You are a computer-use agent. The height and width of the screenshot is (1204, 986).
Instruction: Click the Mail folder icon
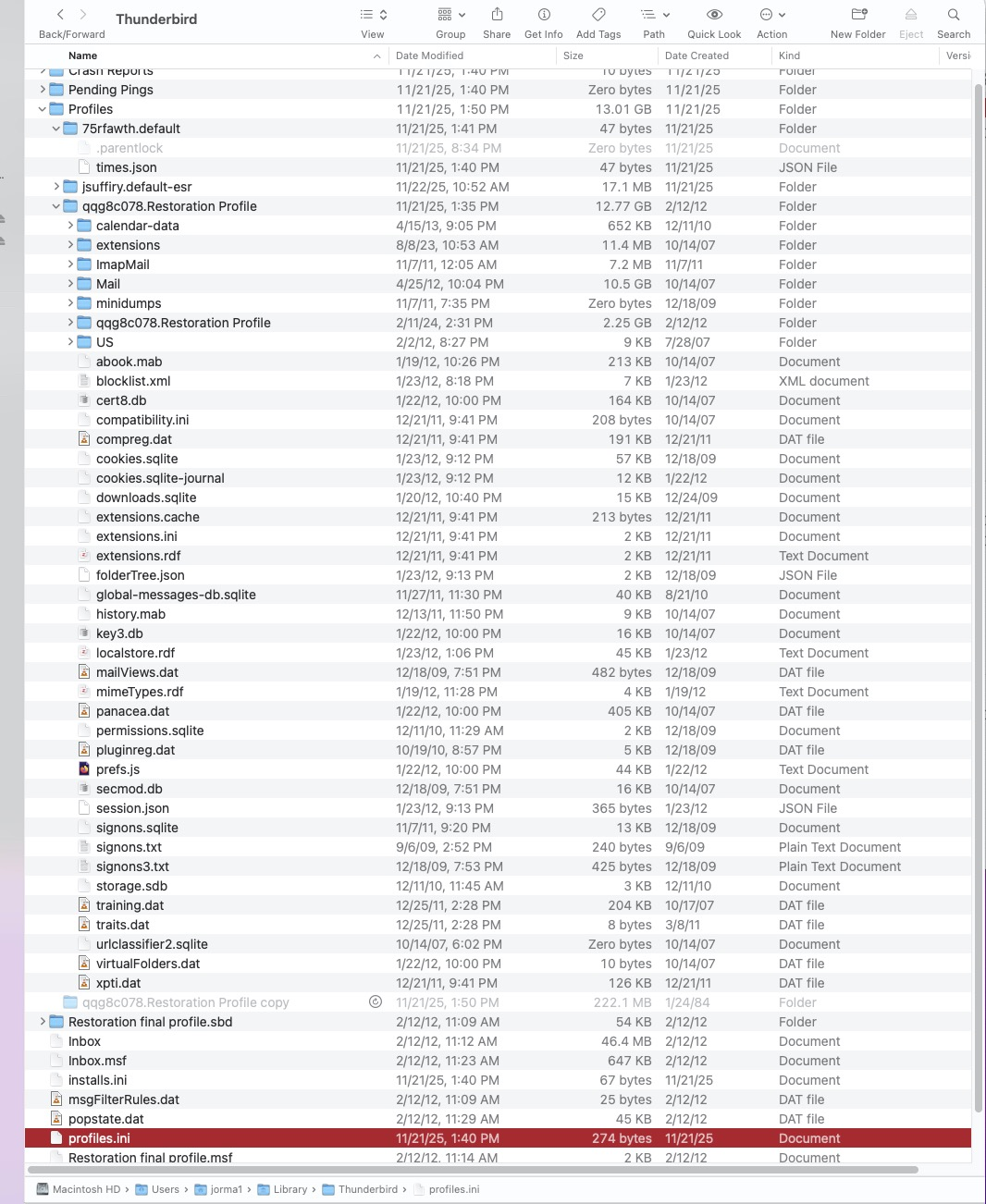(84, 284)
